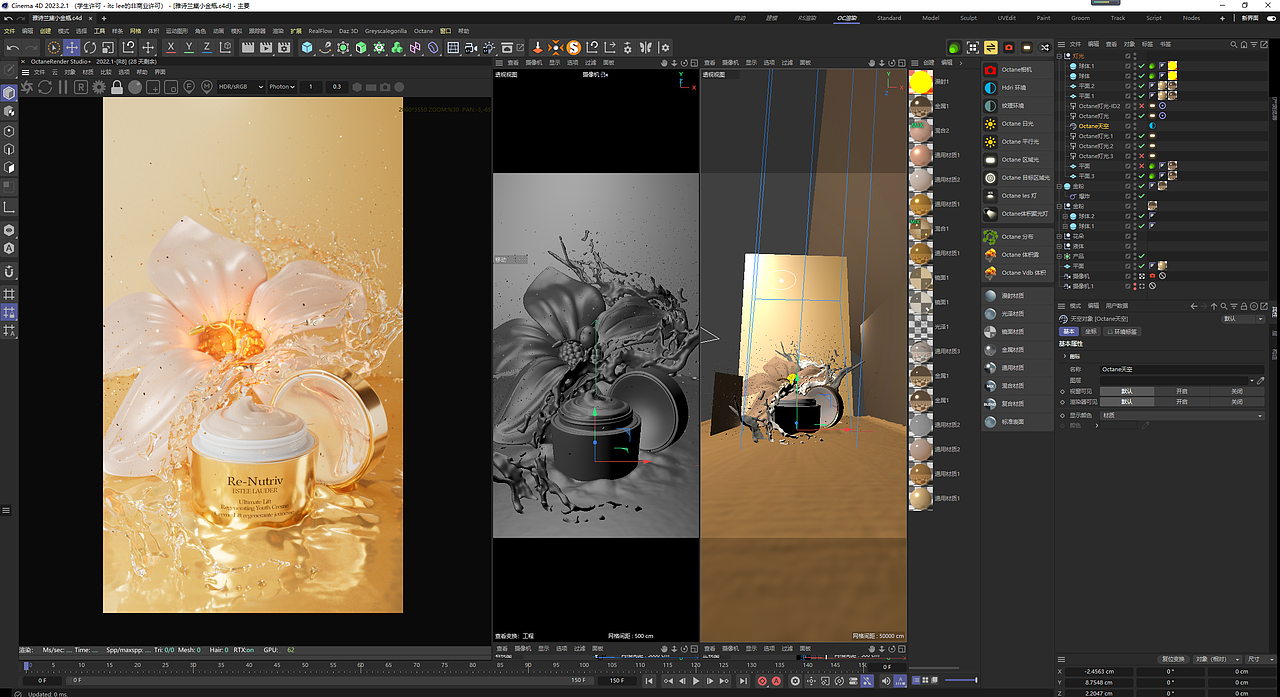The height and width of the screenshot is (697, 1280).
Task: Create an Octane Vdb volume
Action: click(1016, 272)
